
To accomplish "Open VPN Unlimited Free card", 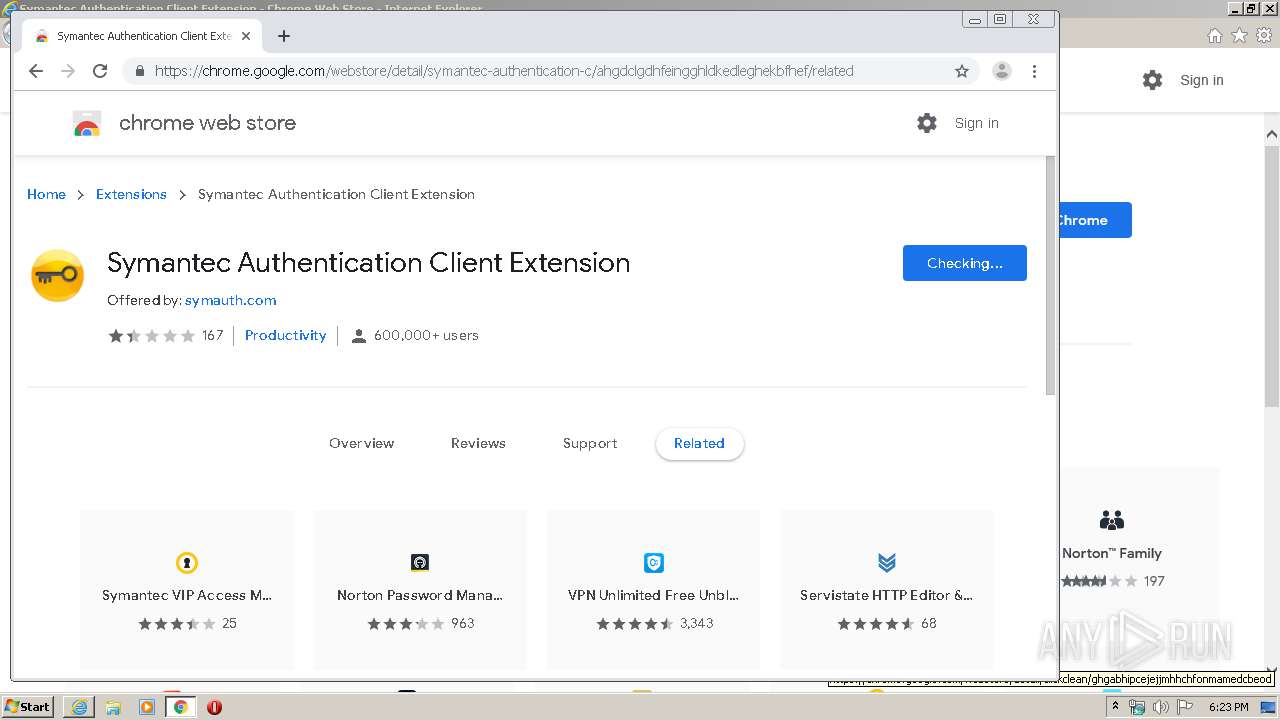I will coord(653,590).
